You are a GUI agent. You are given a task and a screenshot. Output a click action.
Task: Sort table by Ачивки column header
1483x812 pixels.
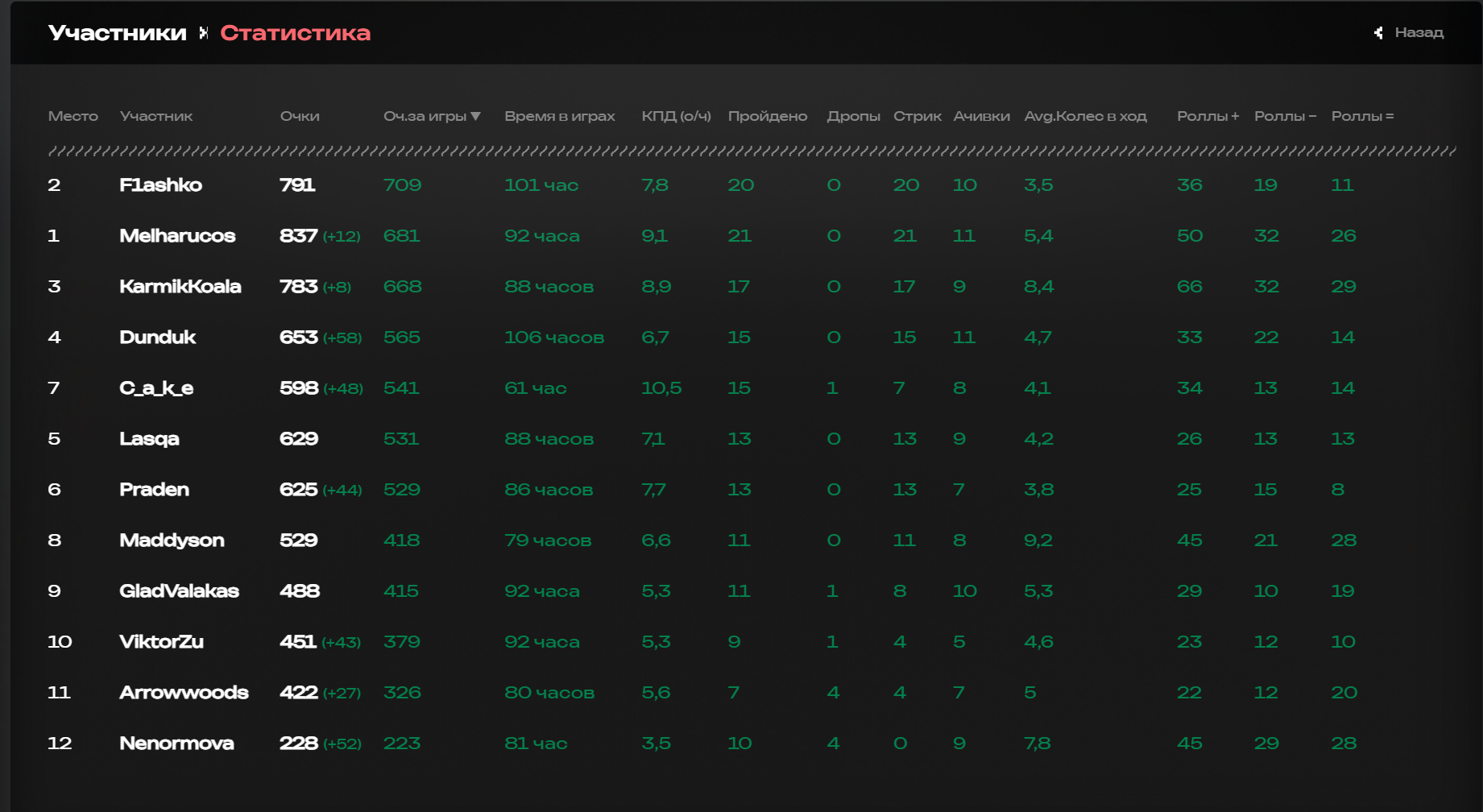click(982, 116)
